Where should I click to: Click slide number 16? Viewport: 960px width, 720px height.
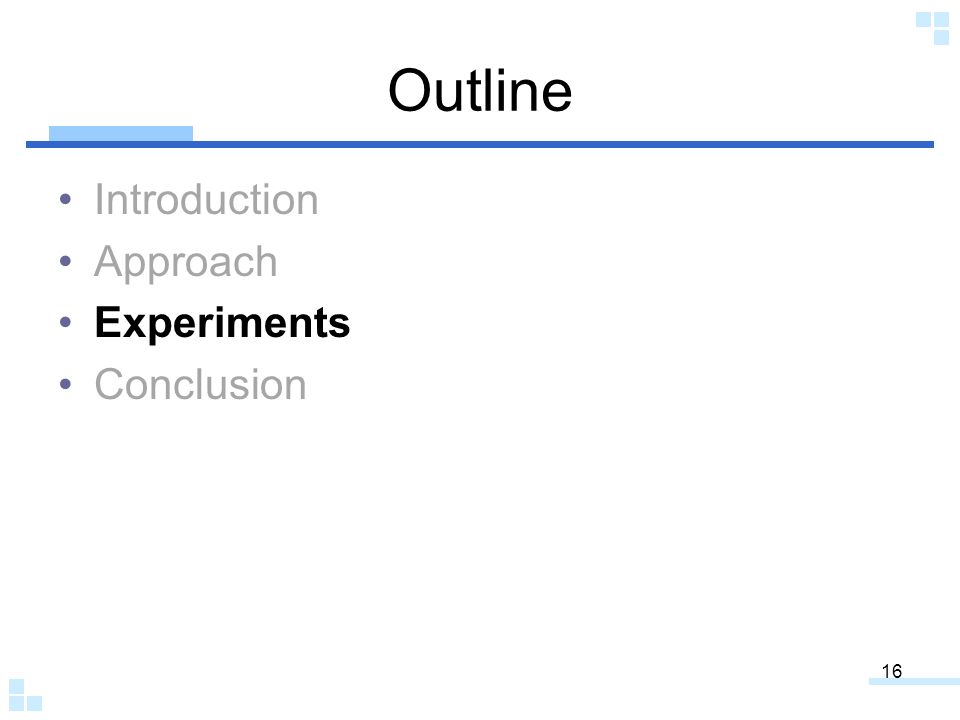(x=891, y=671)
